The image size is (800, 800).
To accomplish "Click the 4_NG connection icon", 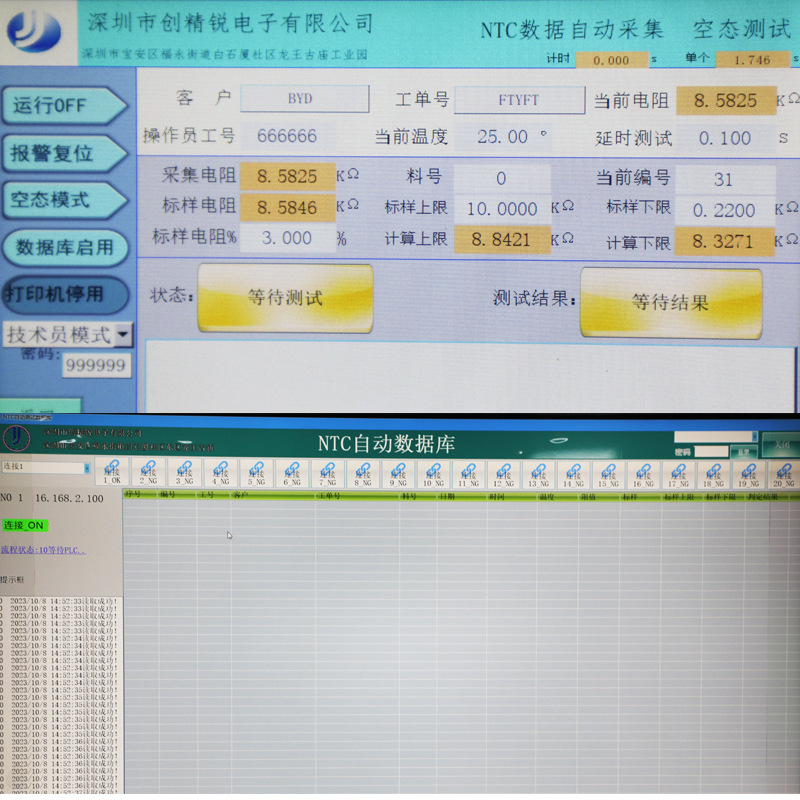I will (220, 472).
